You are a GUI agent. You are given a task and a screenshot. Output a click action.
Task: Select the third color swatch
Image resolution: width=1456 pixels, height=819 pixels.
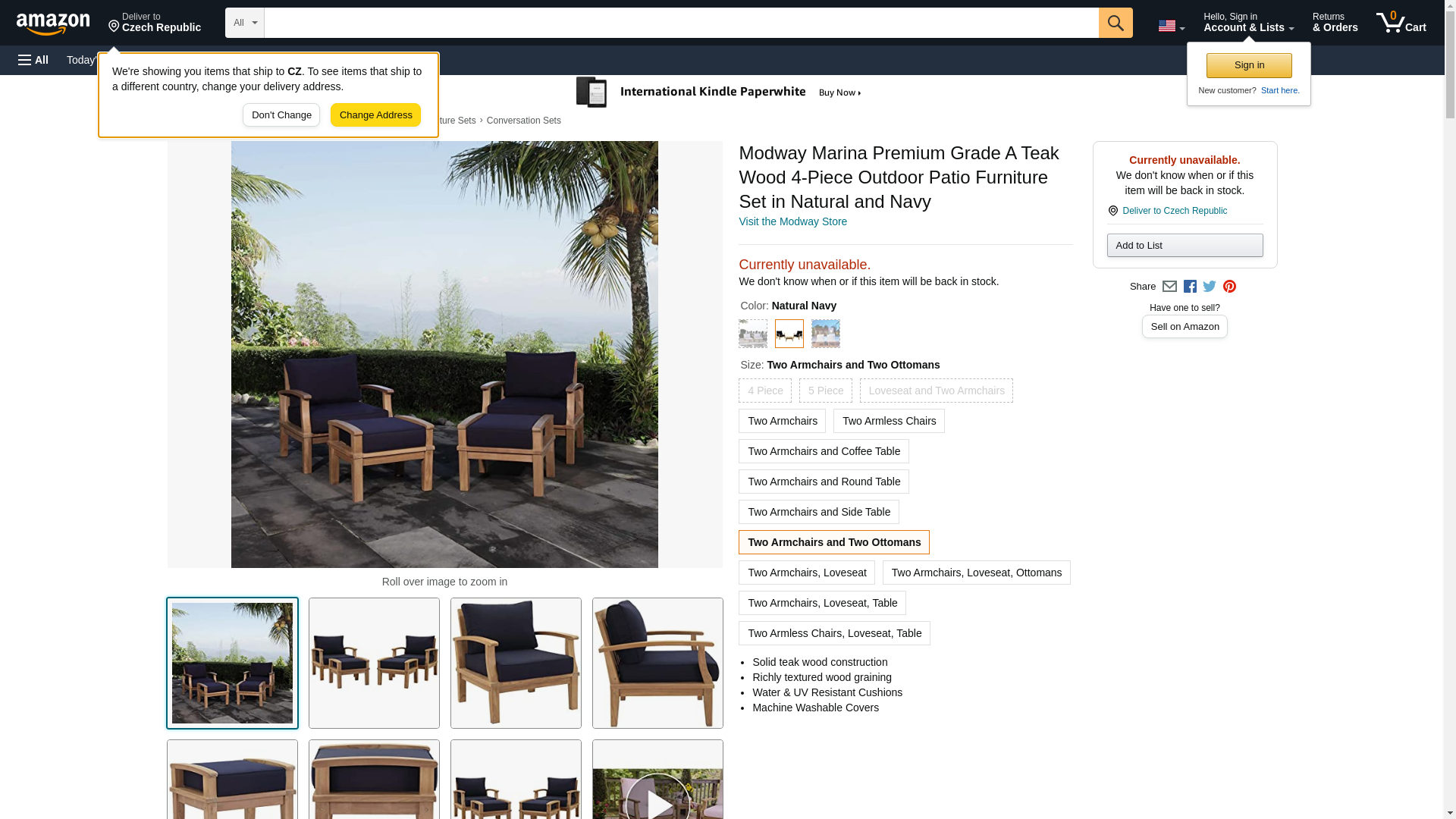(x=825, y=334)
